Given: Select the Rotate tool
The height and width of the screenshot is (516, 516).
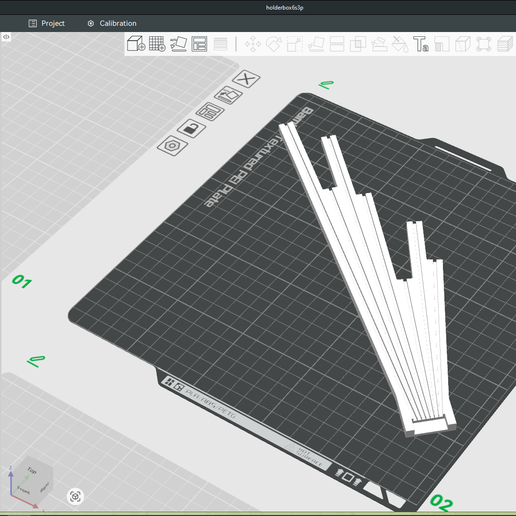Looking at the screenshot, I should click(x=274, y=44).
